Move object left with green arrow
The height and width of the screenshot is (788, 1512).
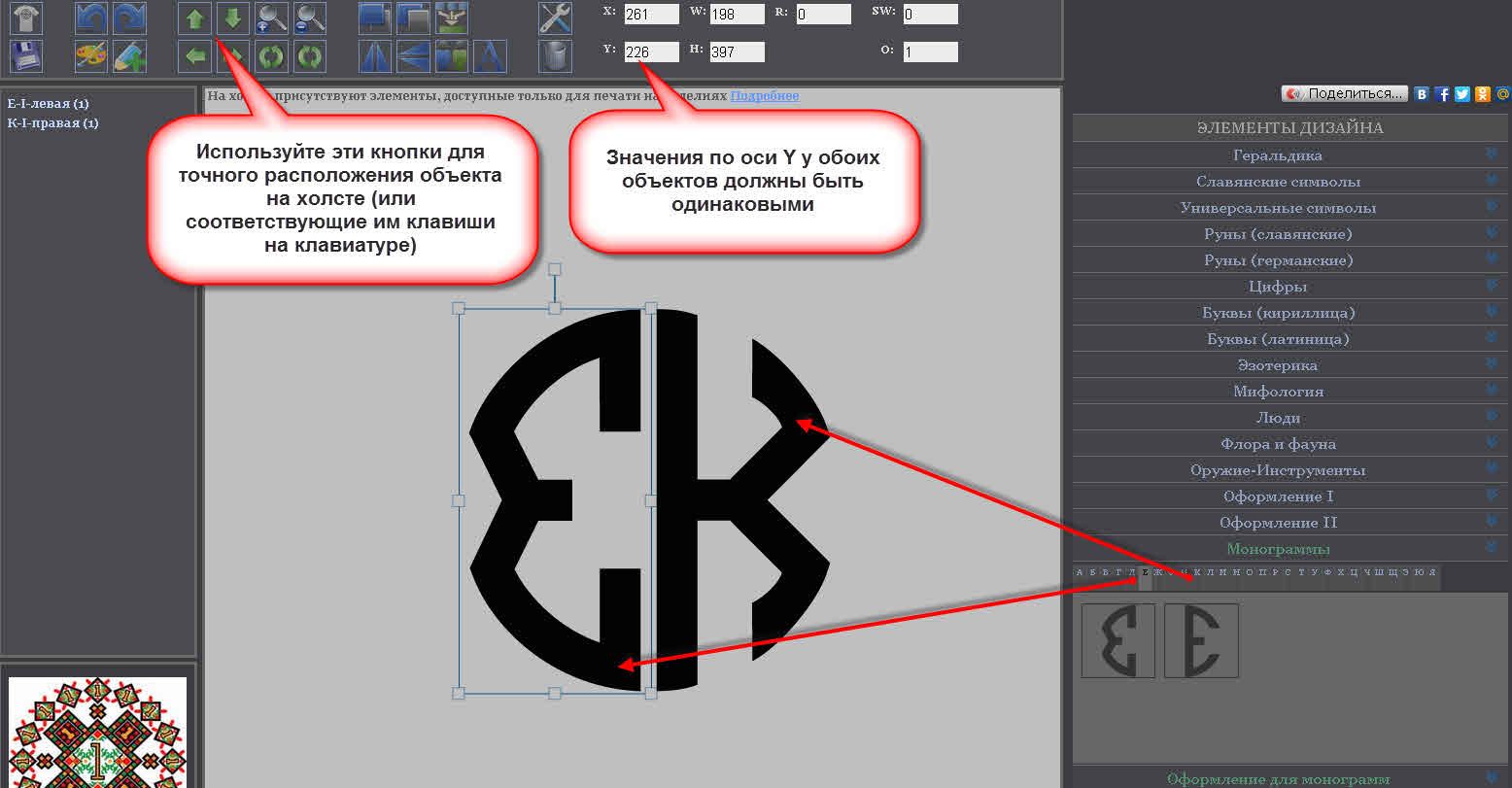195,56
